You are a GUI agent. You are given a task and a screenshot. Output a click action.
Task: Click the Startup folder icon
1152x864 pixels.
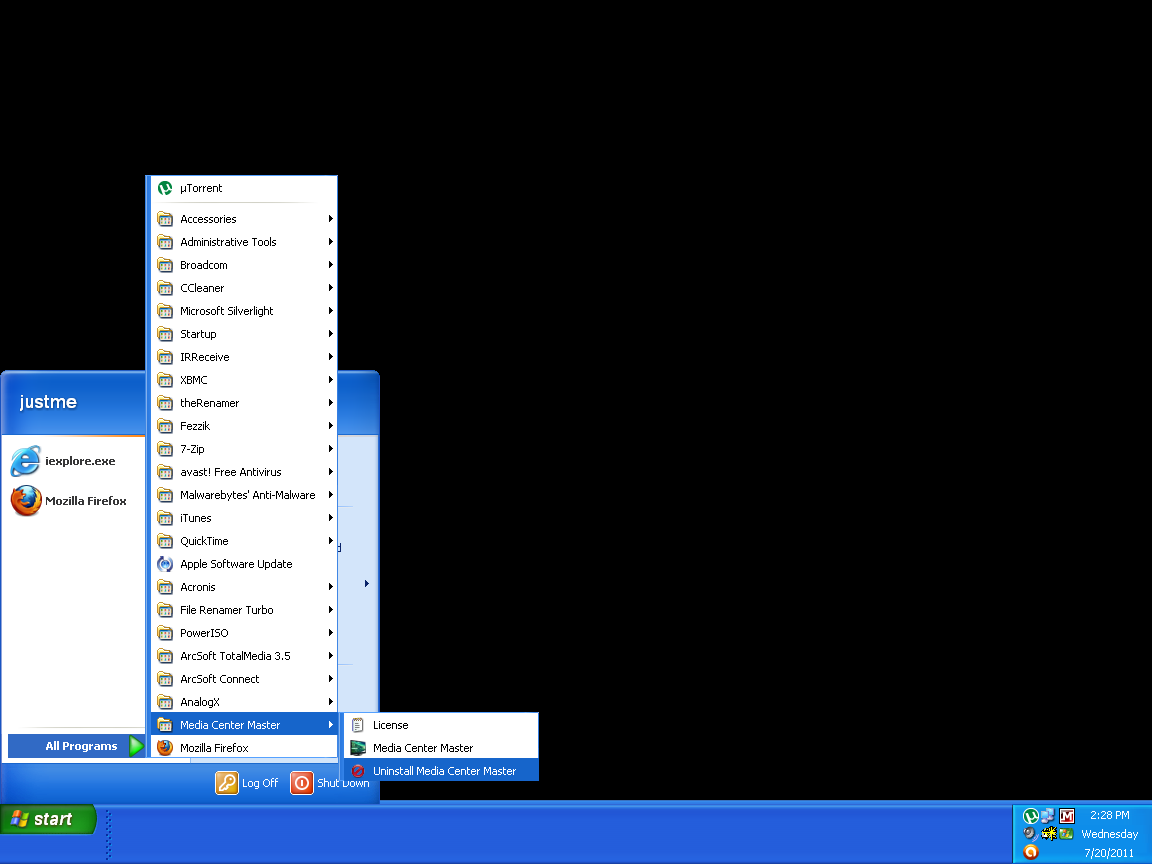click(x=165, y=334)
